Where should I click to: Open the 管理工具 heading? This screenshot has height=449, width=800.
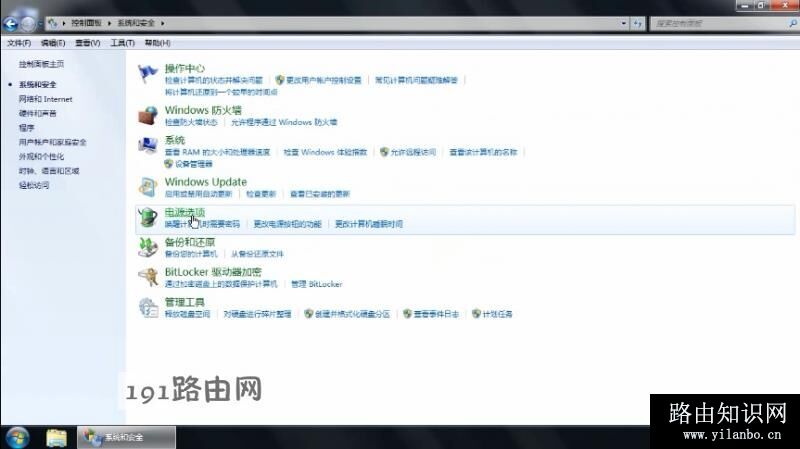coord(184,302)
